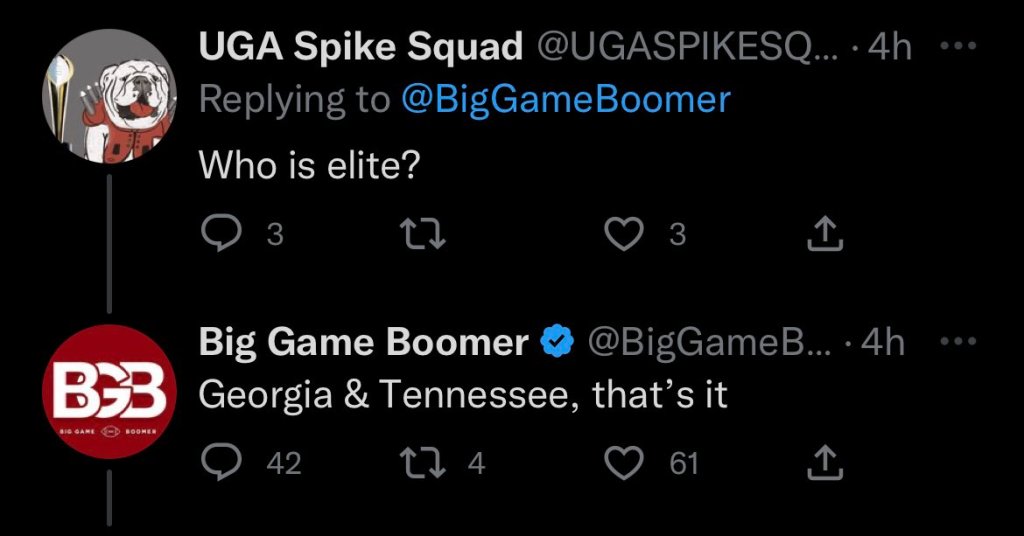This screenshot has width=1024, height=536.
Task: Click the "Georgia & Tennessee, that's it" text
Action: coord(462,394)
